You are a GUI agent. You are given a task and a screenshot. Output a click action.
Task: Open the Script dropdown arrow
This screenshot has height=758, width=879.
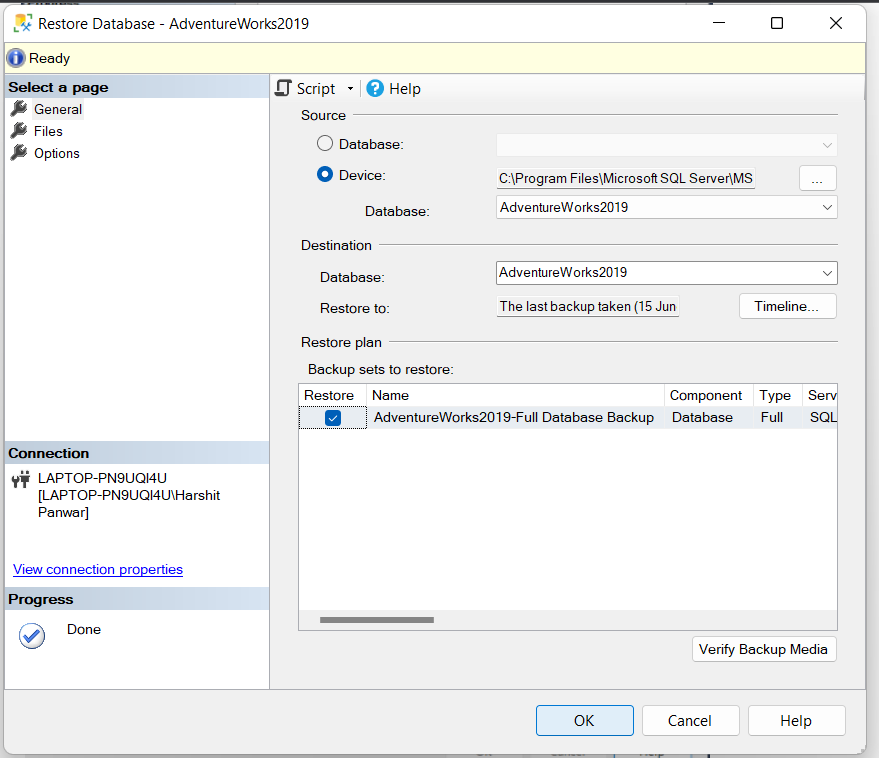[x=350, y=89]
